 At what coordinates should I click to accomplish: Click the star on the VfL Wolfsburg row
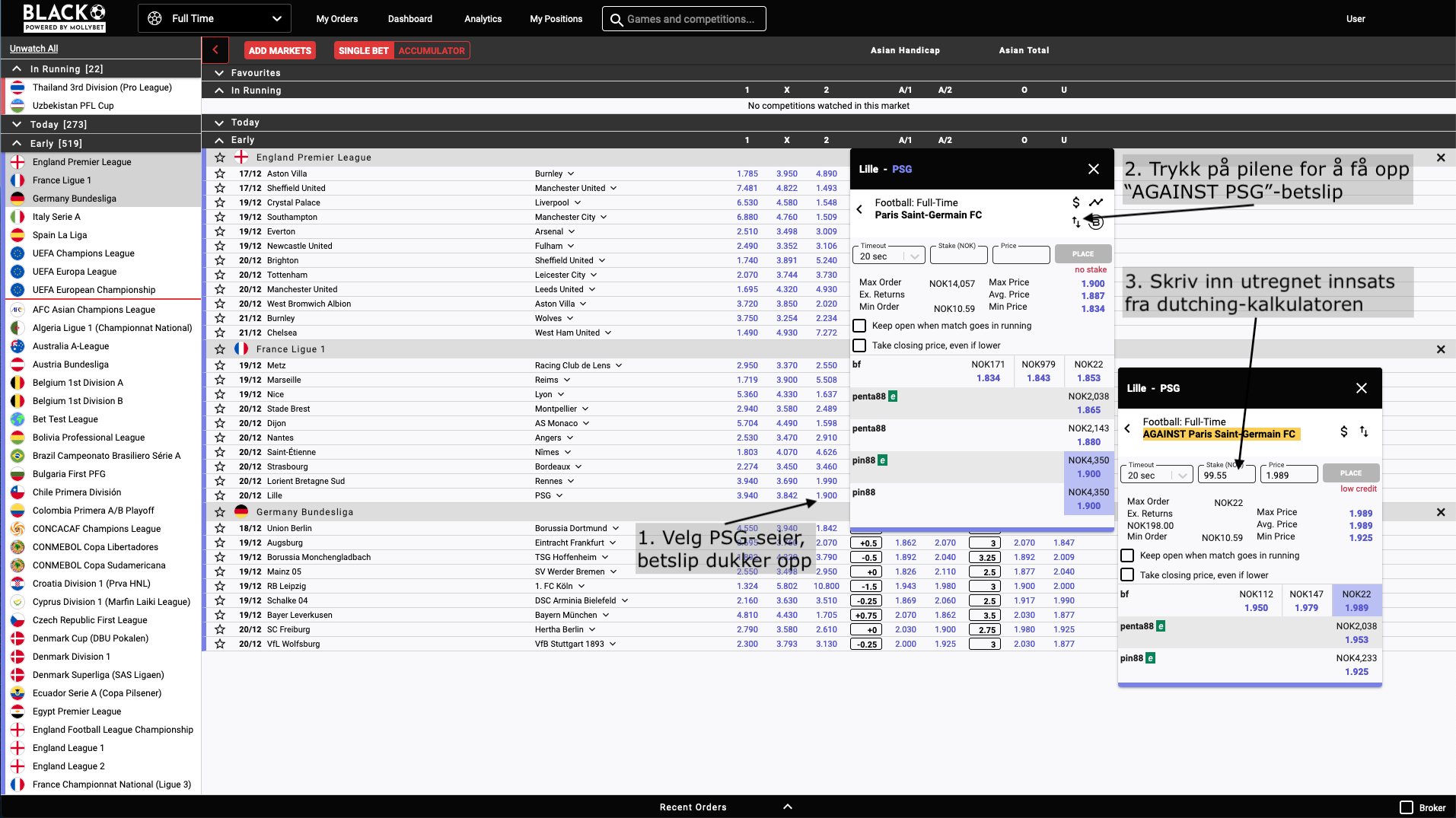pos(220,644)
